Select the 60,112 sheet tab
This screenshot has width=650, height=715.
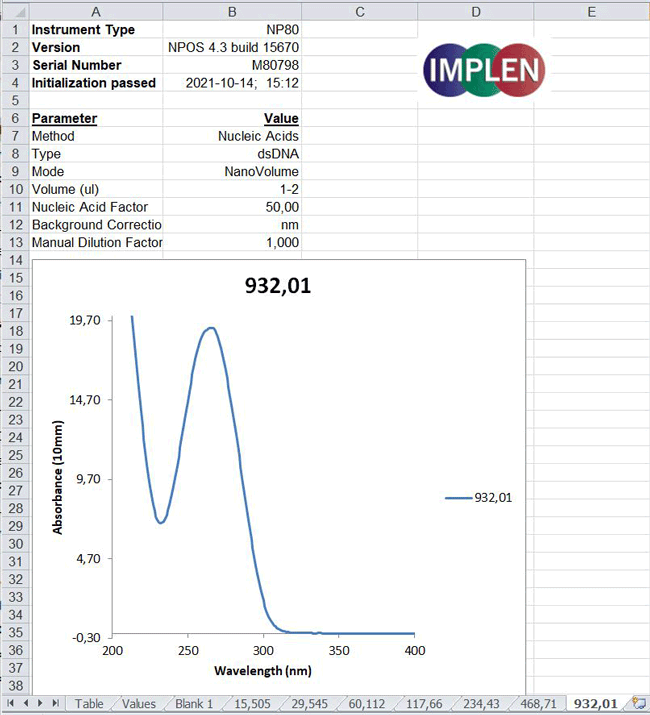coord(367,704)
